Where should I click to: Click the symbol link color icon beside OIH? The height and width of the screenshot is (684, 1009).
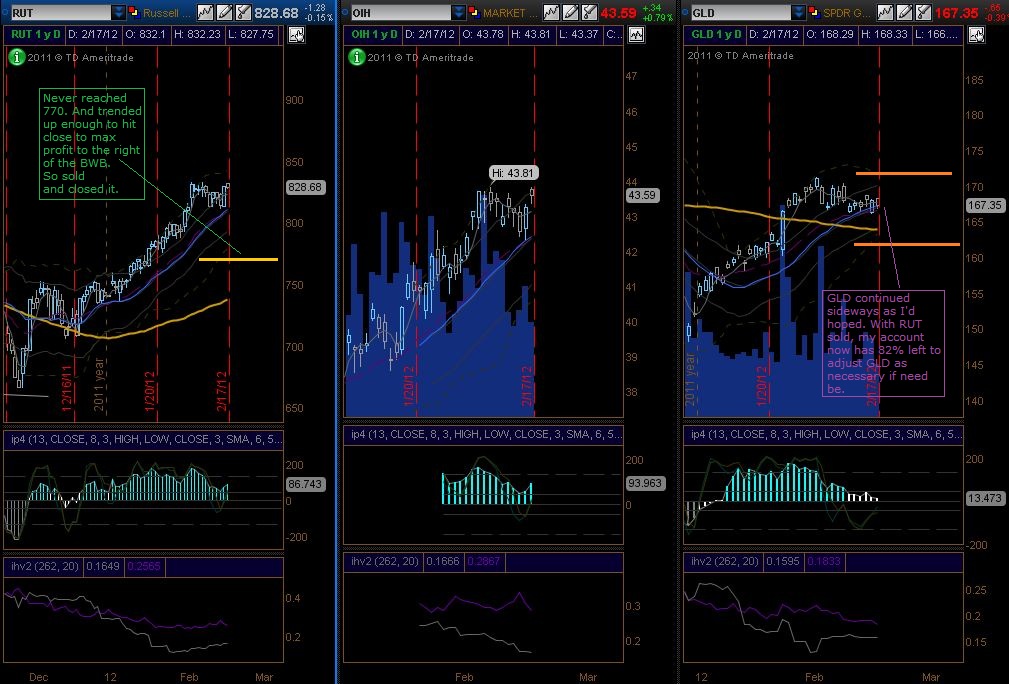click(474, 12)
